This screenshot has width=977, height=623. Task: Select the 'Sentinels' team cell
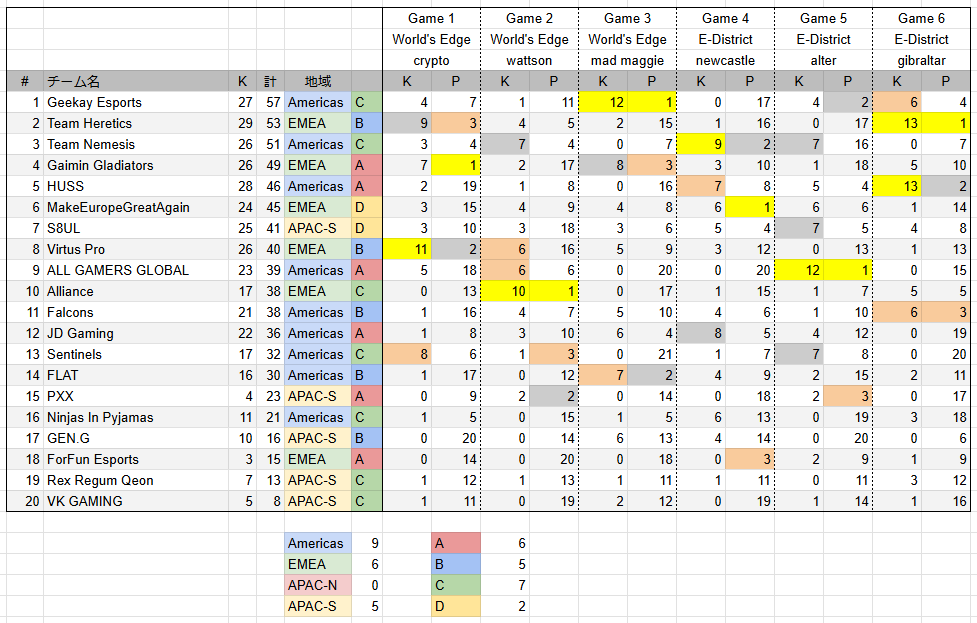(136, 354)
